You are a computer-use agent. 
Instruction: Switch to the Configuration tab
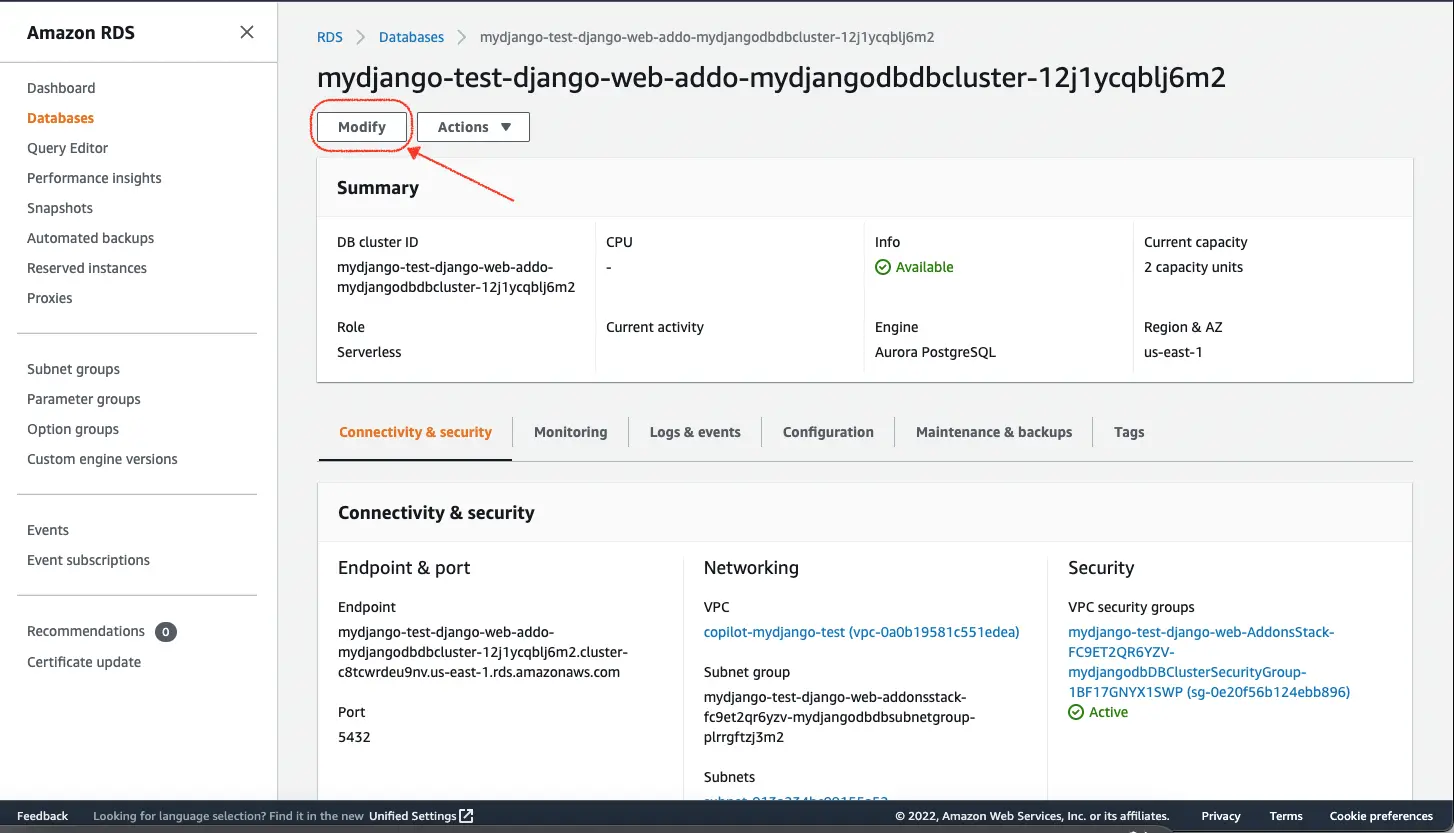pyautogui.click(x=828, y=432)
